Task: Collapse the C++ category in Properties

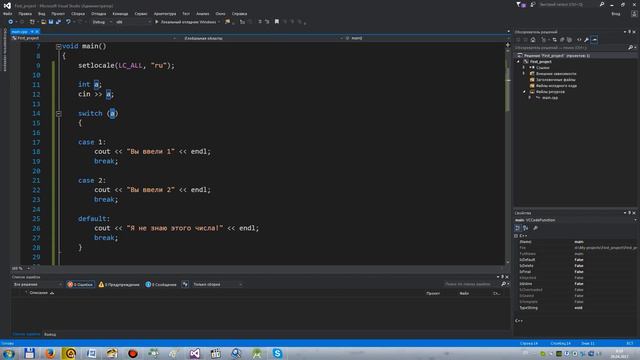Action: [516, 236]
